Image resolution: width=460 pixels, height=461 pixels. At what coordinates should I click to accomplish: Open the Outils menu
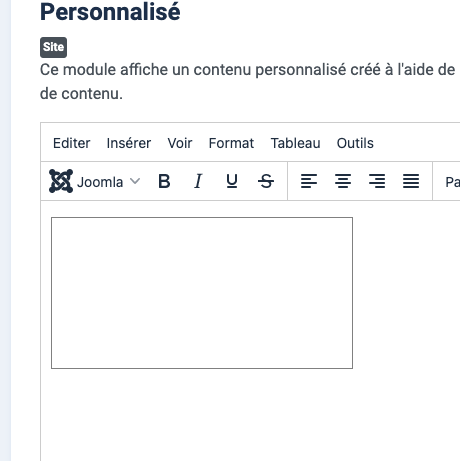click(x=355, y=143)
